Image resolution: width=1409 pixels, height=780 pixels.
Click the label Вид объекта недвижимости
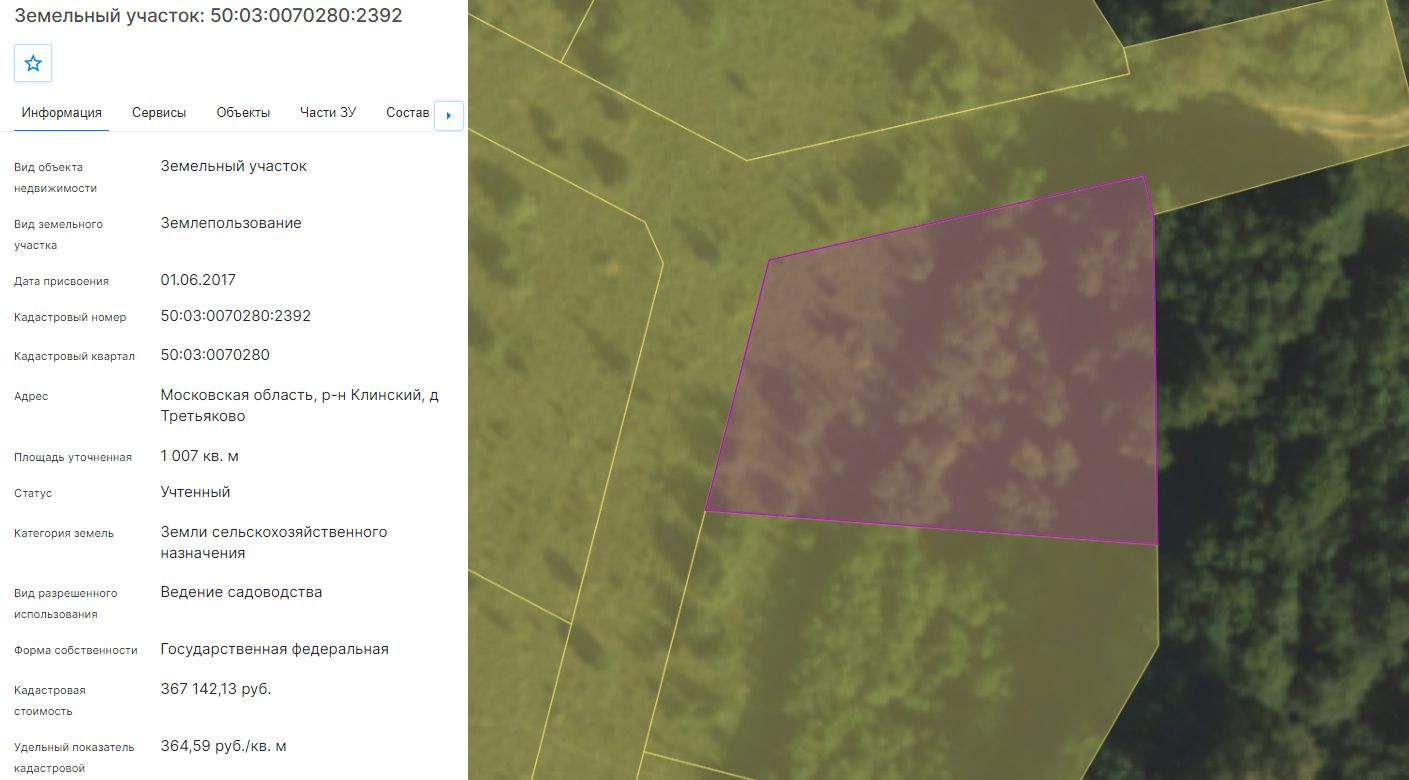(55, 178)
